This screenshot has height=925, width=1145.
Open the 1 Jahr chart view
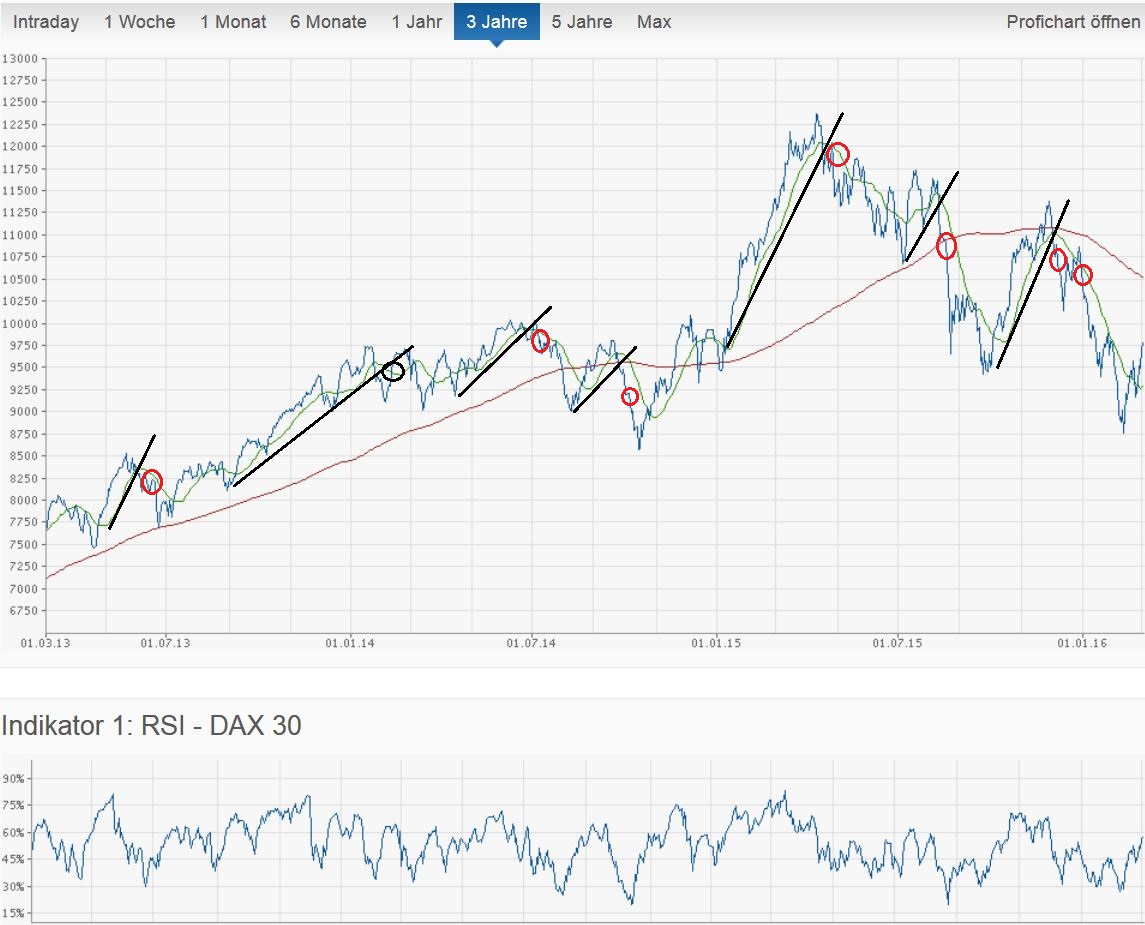click(x=416, y=22)
